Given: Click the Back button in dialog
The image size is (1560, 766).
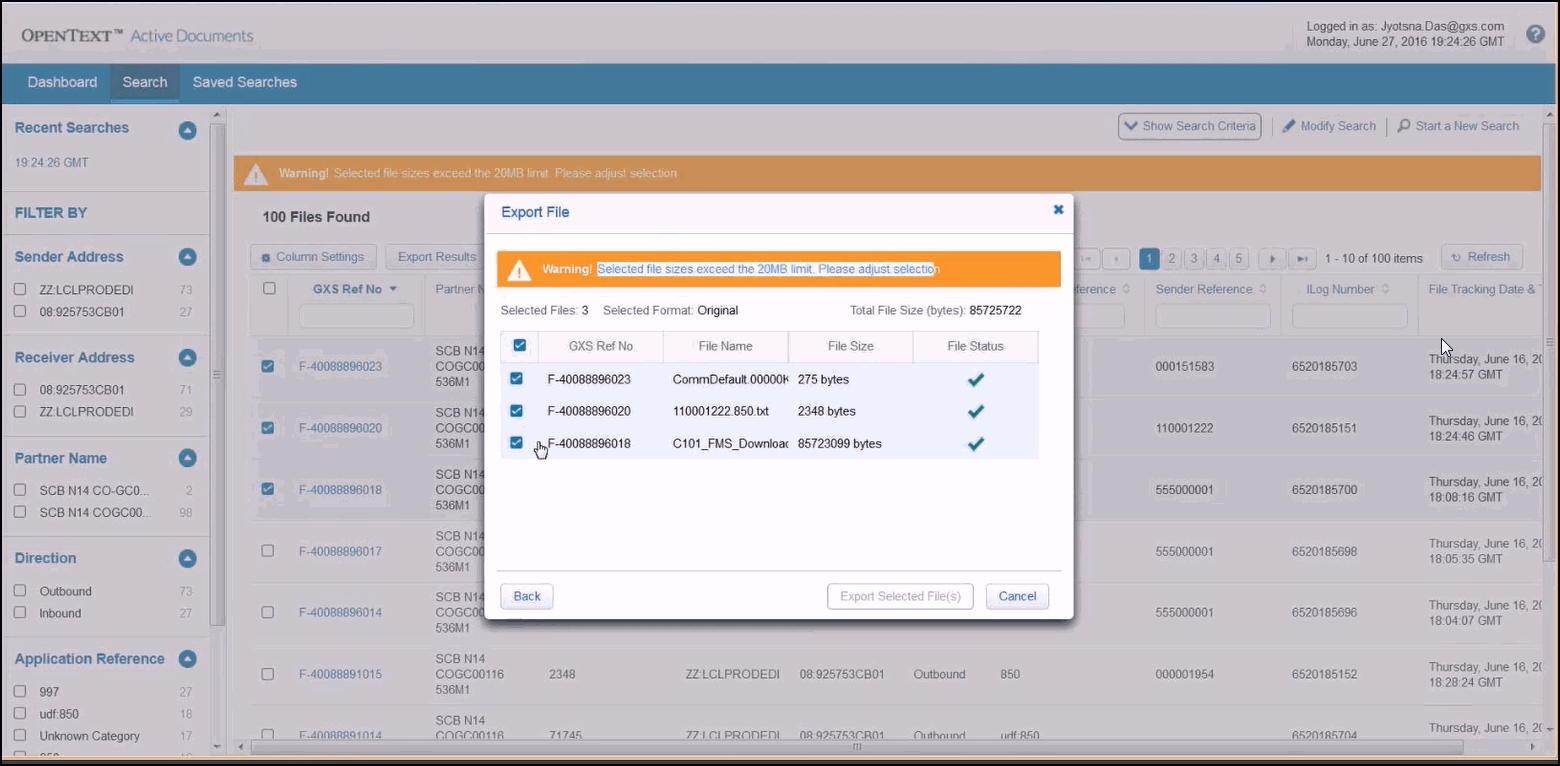Looking at the screenshot, I should pyautogui.click(x=526, y=596).
